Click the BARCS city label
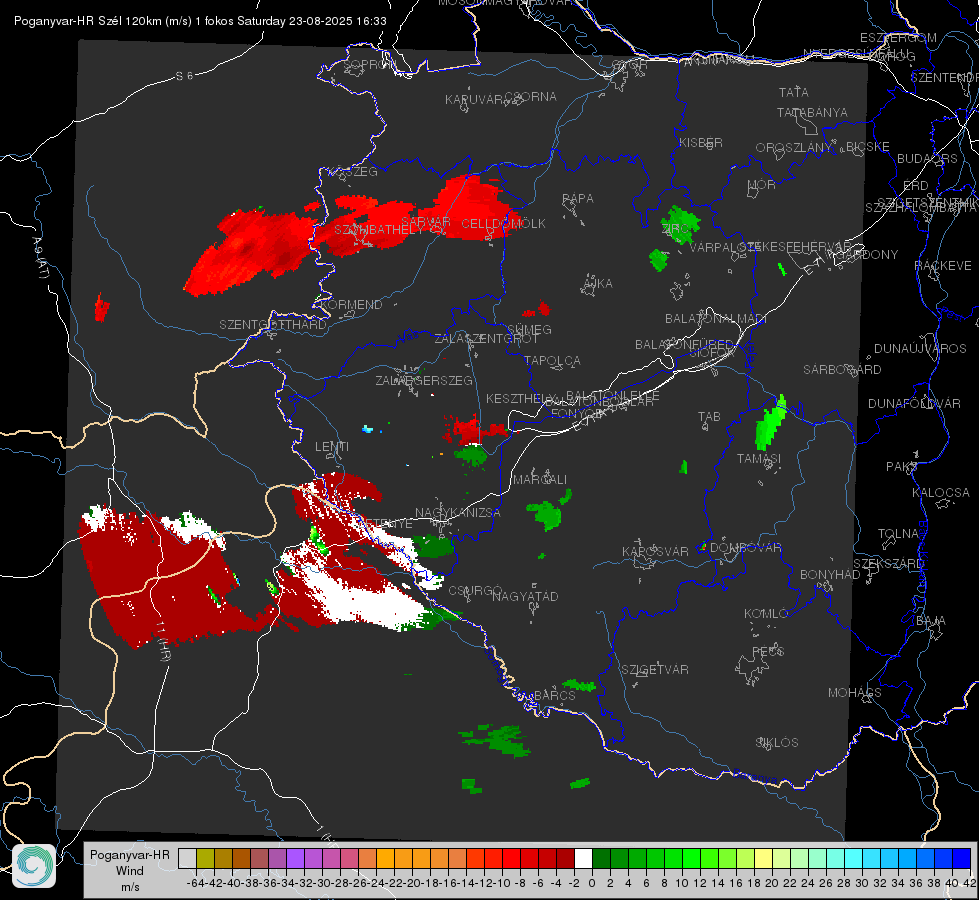Image resolution: width=979 pixels, height=900 pixels. click(554, 695)
